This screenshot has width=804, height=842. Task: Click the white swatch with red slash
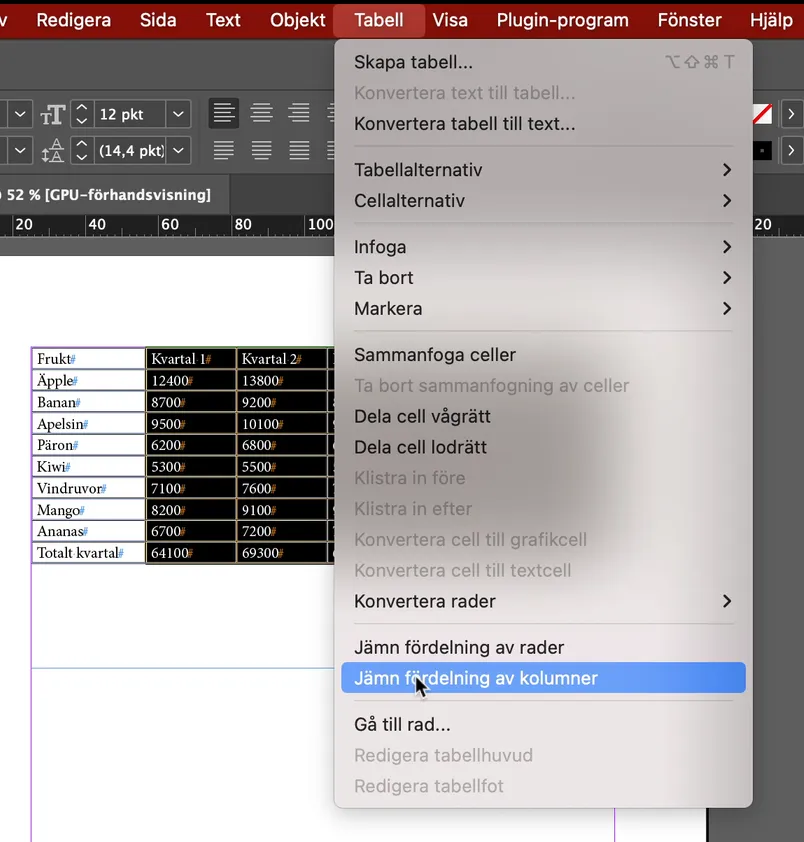pyautogui.click(x=762, y=114)
